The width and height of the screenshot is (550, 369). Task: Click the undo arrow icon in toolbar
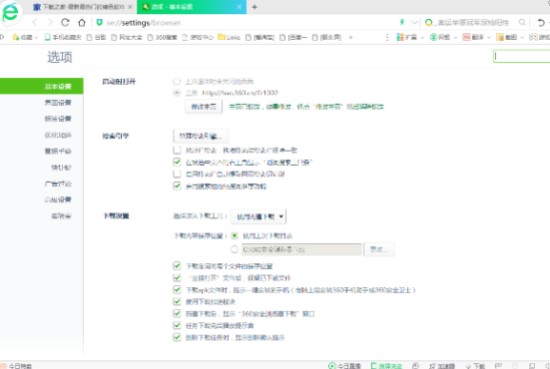pos(541,23)
